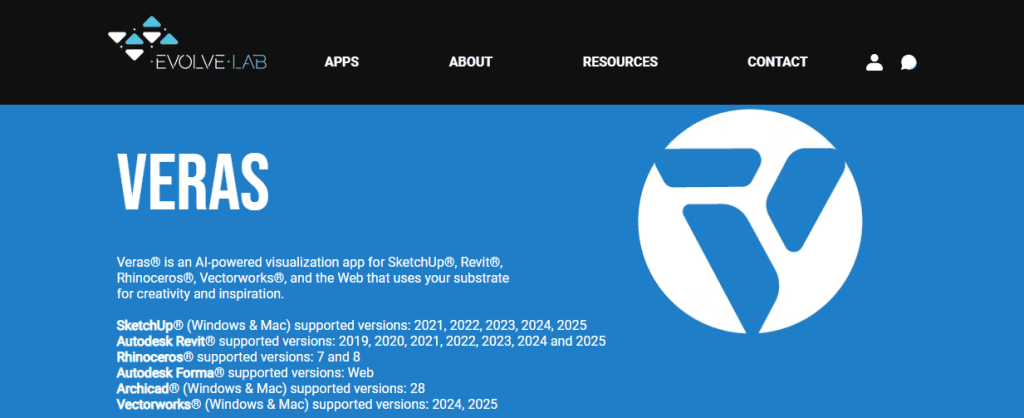The width and height of the screenshot is (1024, 418).
Task: Select the RESOURCES navigation item
Action: 620,62
